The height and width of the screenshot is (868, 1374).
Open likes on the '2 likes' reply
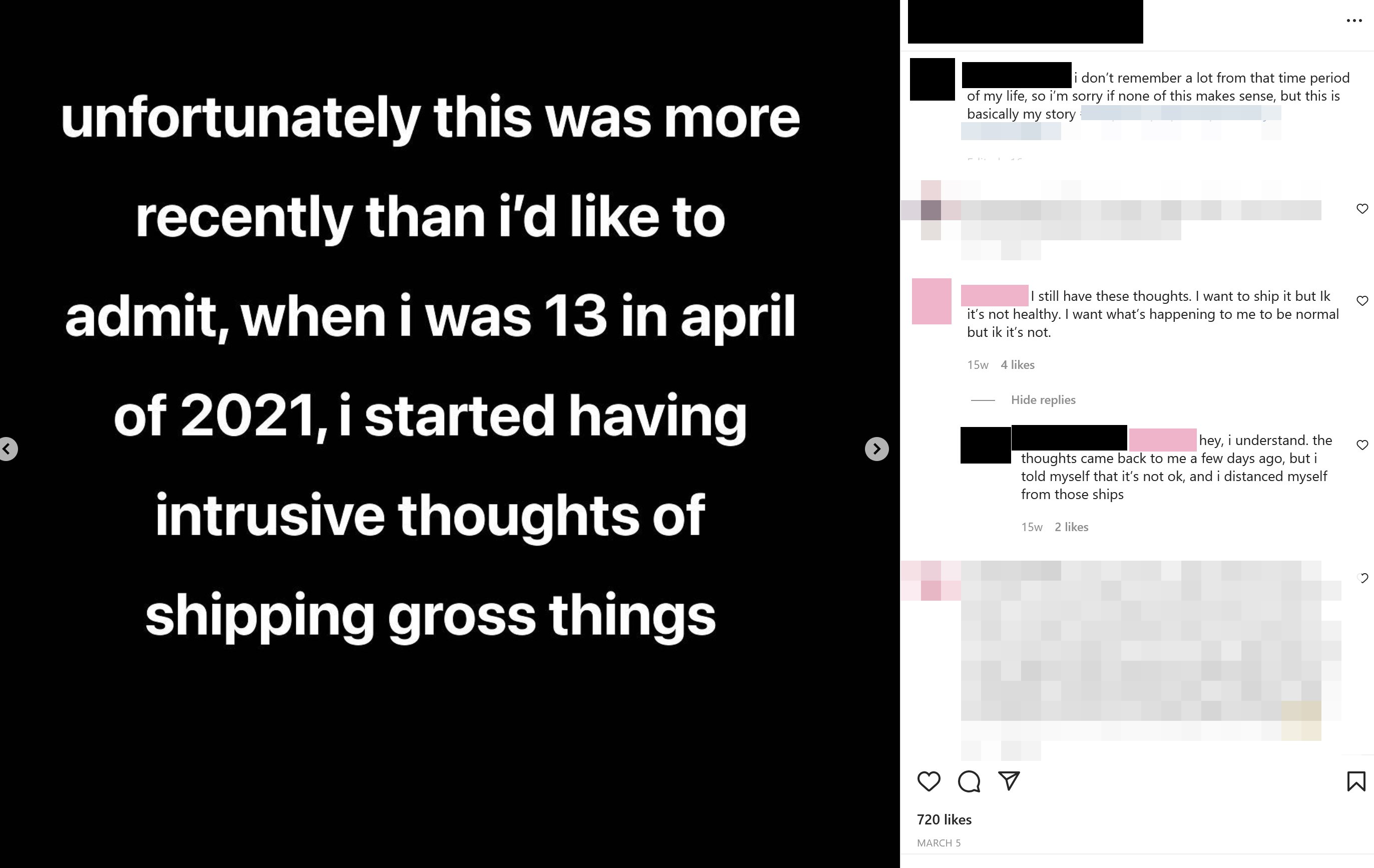click(1071, 527)
